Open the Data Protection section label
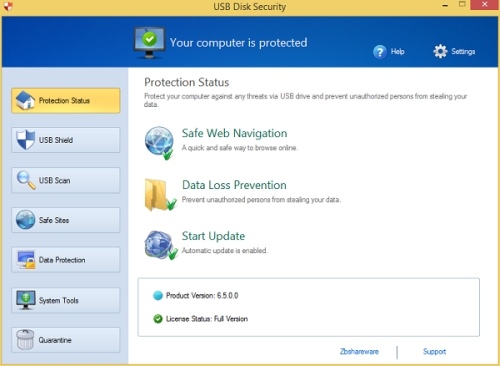The height and width of the screenshot is (366, 500). pos(62,260)
